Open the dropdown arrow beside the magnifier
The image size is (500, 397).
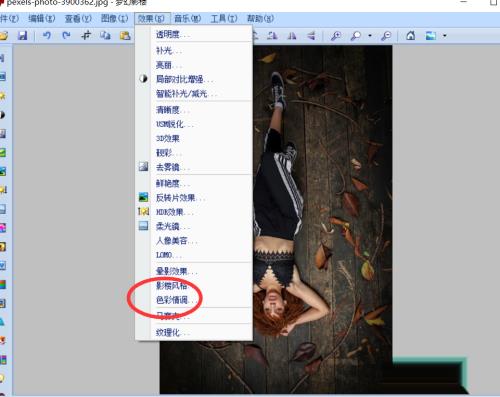point(370,35)
